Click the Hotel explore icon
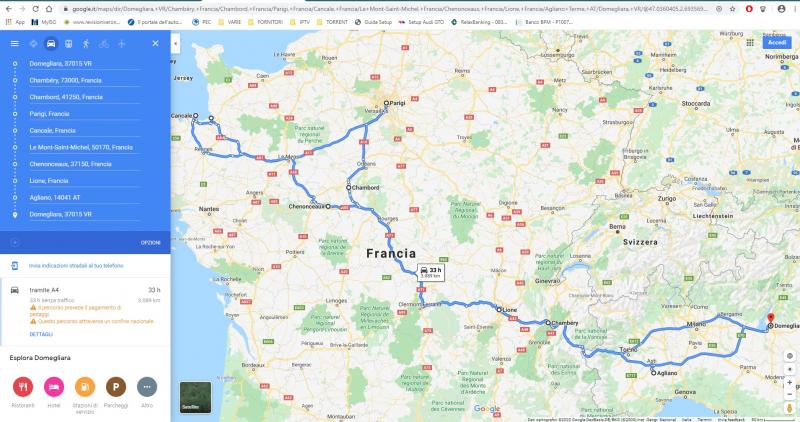800x422 pixels. (x=54, y=387)
